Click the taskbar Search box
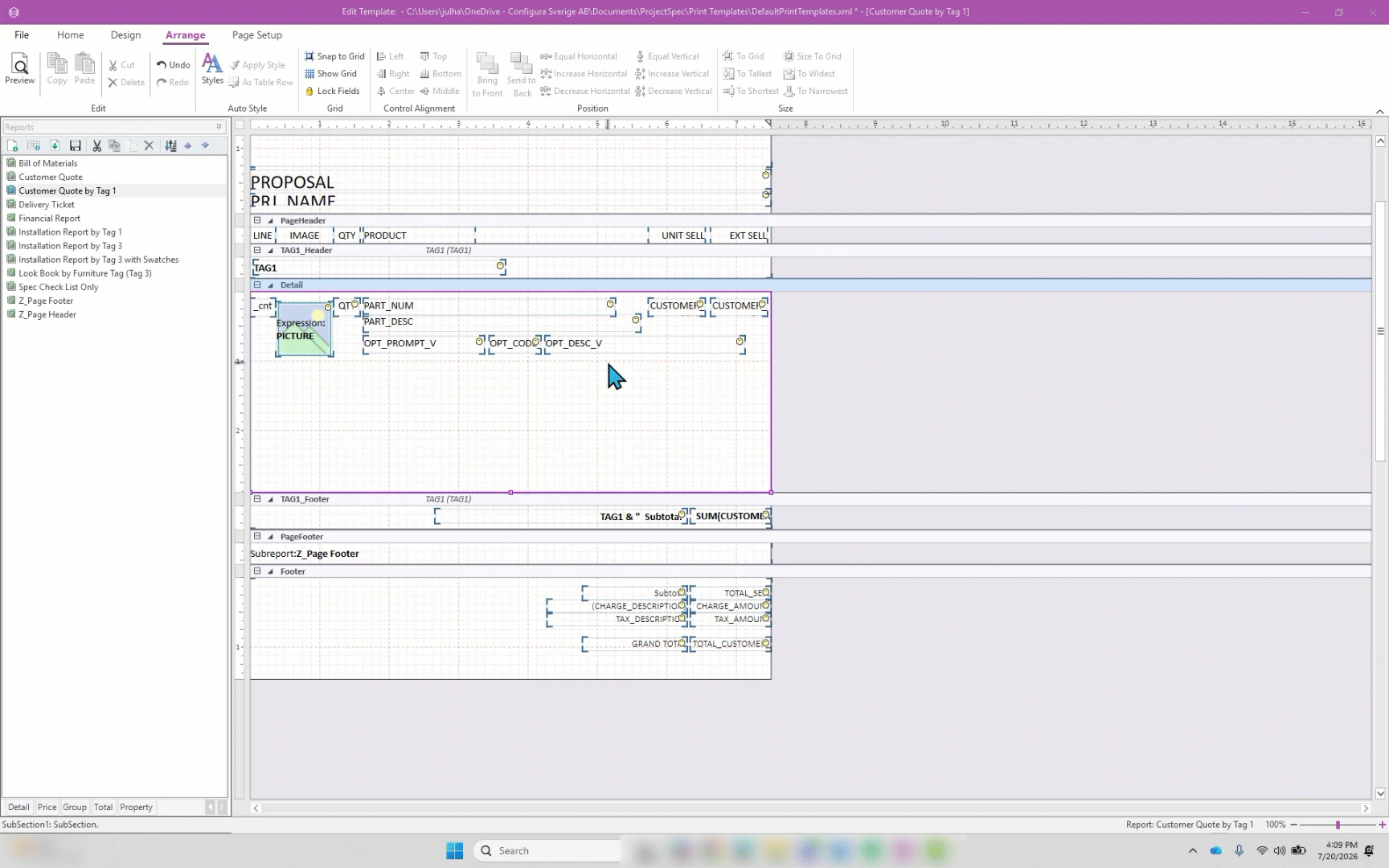This screenshot has width=1389, height=868. coord(547,850)
